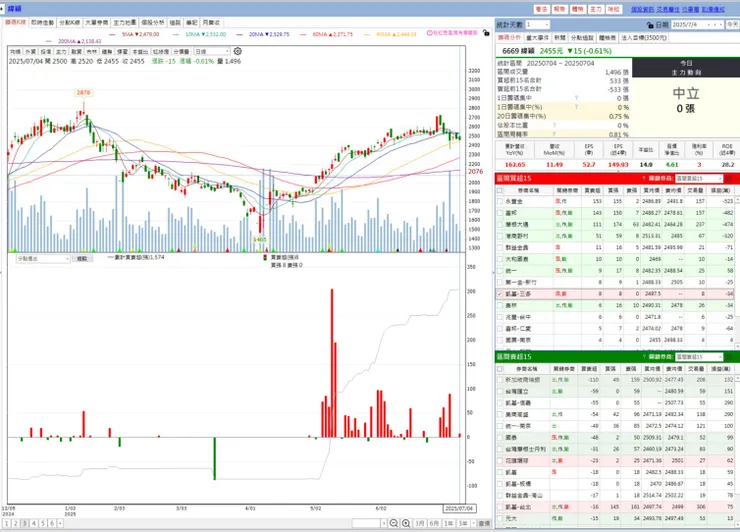
Task: Zoom in the chart with plus magnifier
Action: point(406,523)
